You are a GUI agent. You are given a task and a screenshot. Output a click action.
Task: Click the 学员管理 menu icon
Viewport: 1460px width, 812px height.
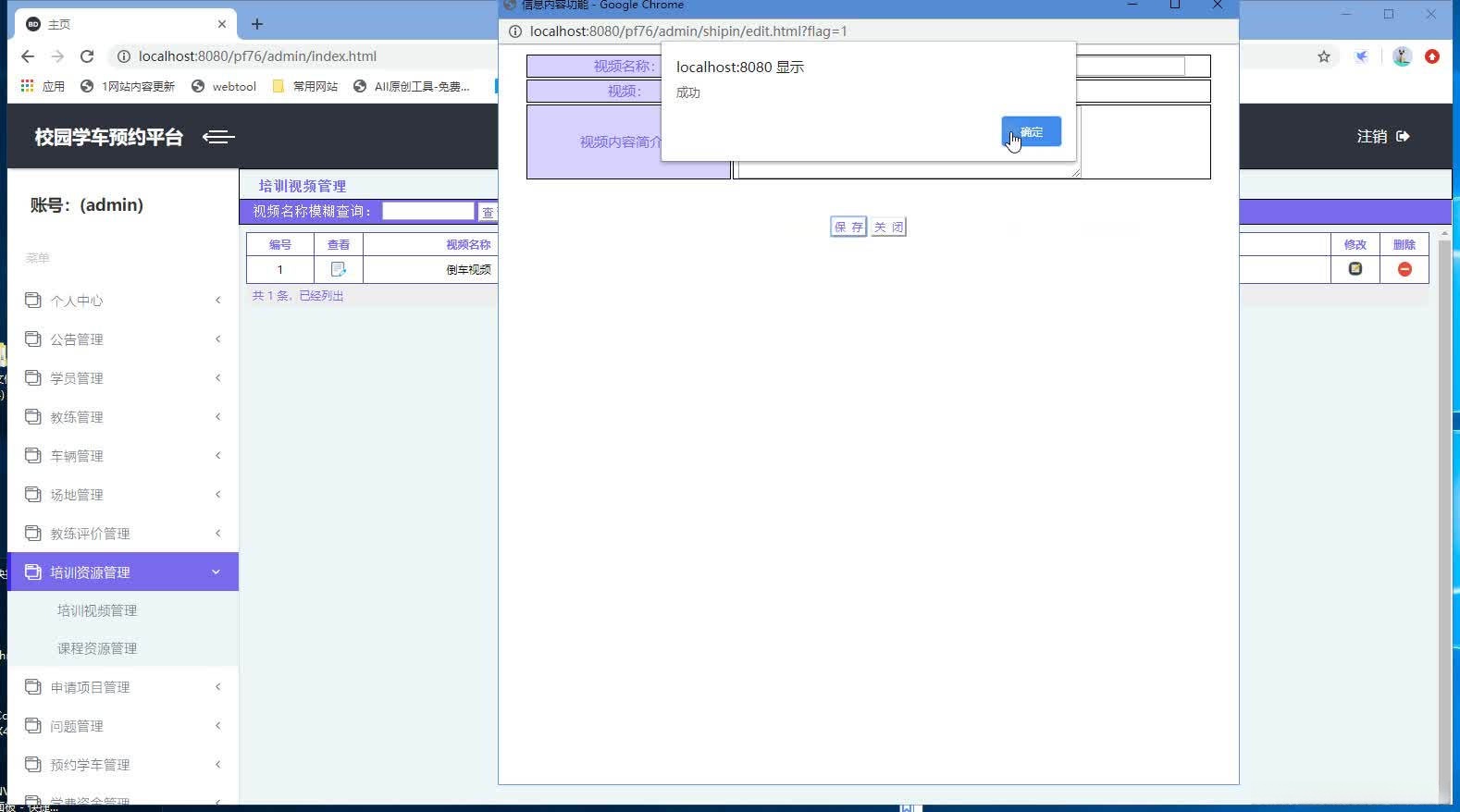coord(33,377)
